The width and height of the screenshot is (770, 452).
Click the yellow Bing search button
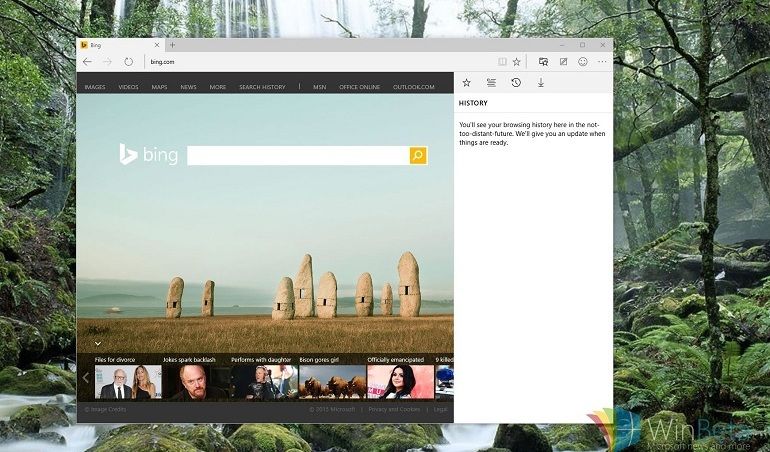(x=418, y=155)
